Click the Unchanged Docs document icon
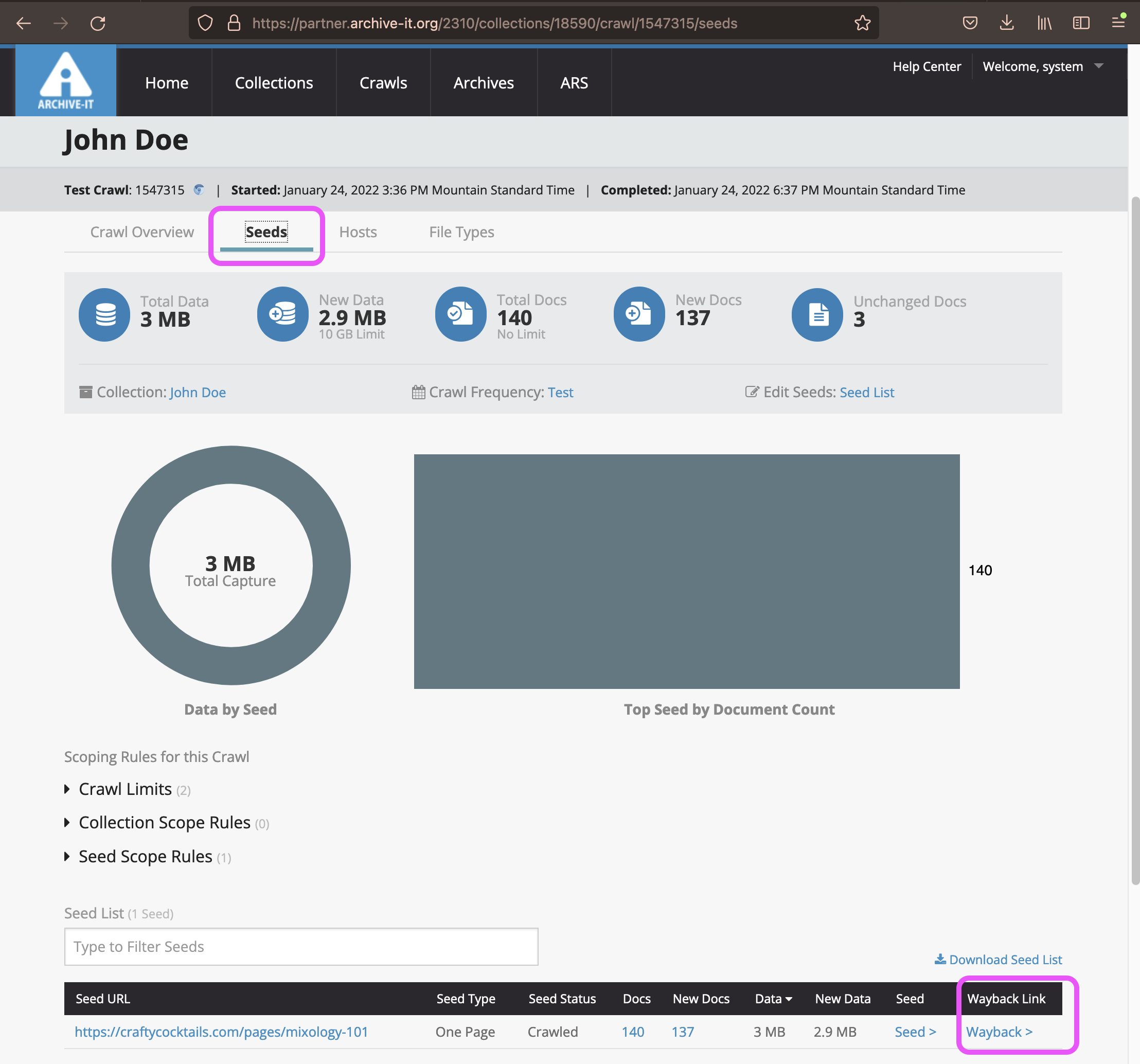The image size is (1140, 1064). tap(817, 314)
